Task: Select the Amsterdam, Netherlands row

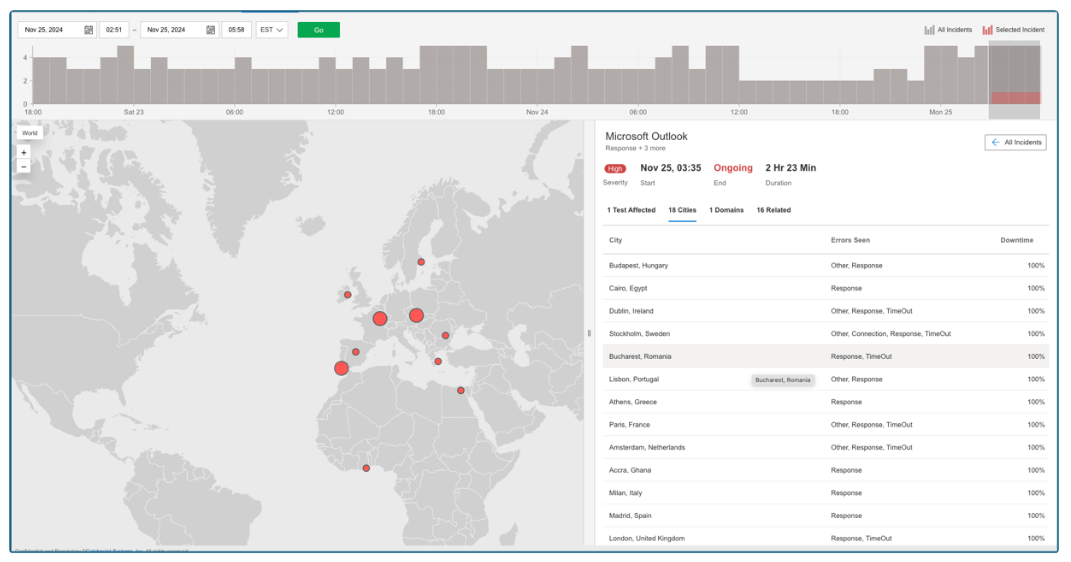Action: 826,447
